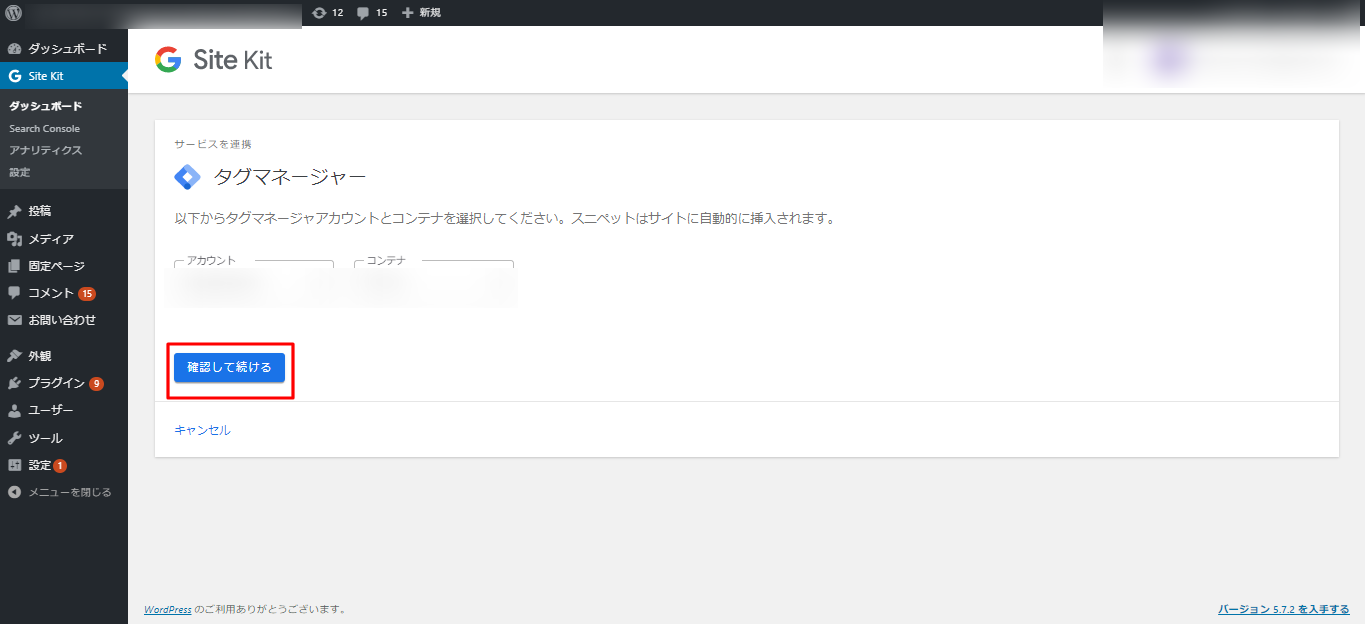
Task: Open プラグイン with badge 9 in the sidebar
Action: click(64, 383)
